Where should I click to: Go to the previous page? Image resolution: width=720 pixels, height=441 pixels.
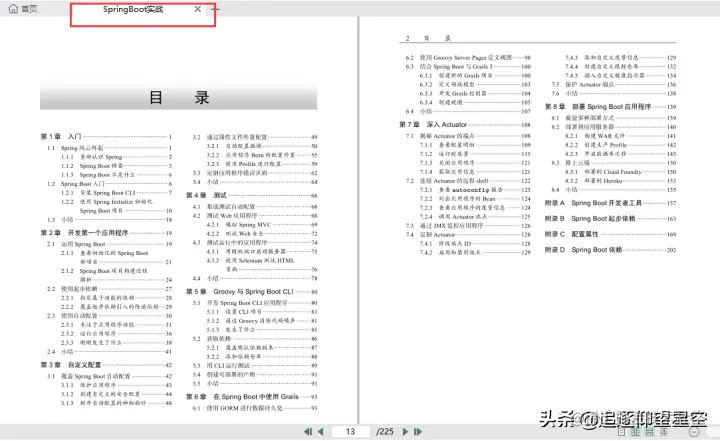pyautogui.click(x=321, y=431)
